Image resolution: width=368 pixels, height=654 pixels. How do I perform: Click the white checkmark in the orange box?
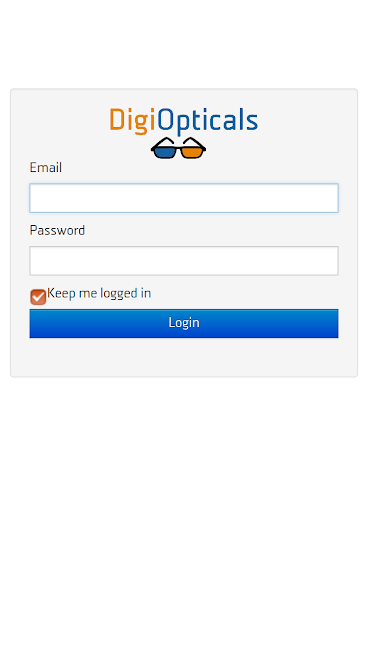(x=38, y=297)
